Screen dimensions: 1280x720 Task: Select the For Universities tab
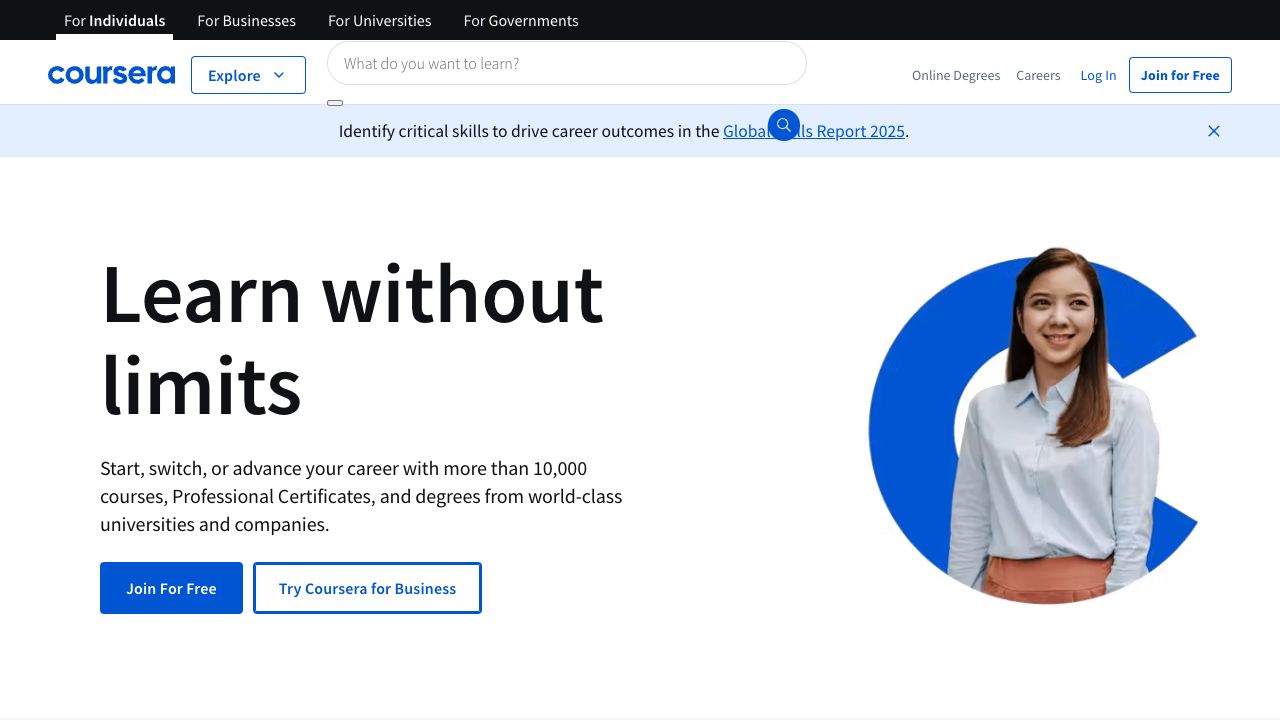tap(379, 20)
